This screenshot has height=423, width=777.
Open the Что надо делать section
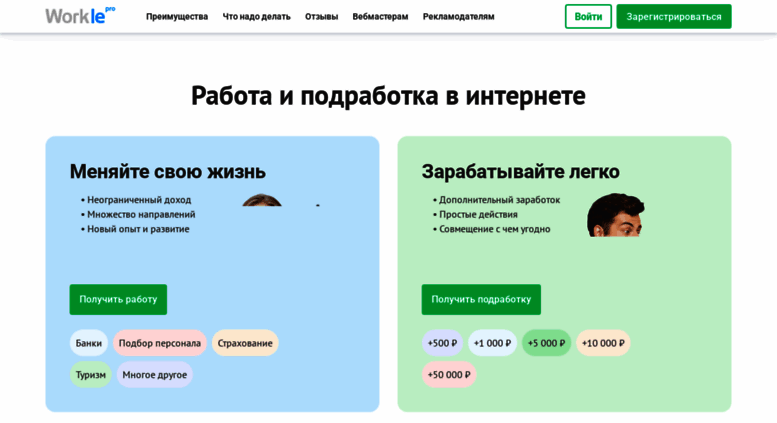coord(256,16)
